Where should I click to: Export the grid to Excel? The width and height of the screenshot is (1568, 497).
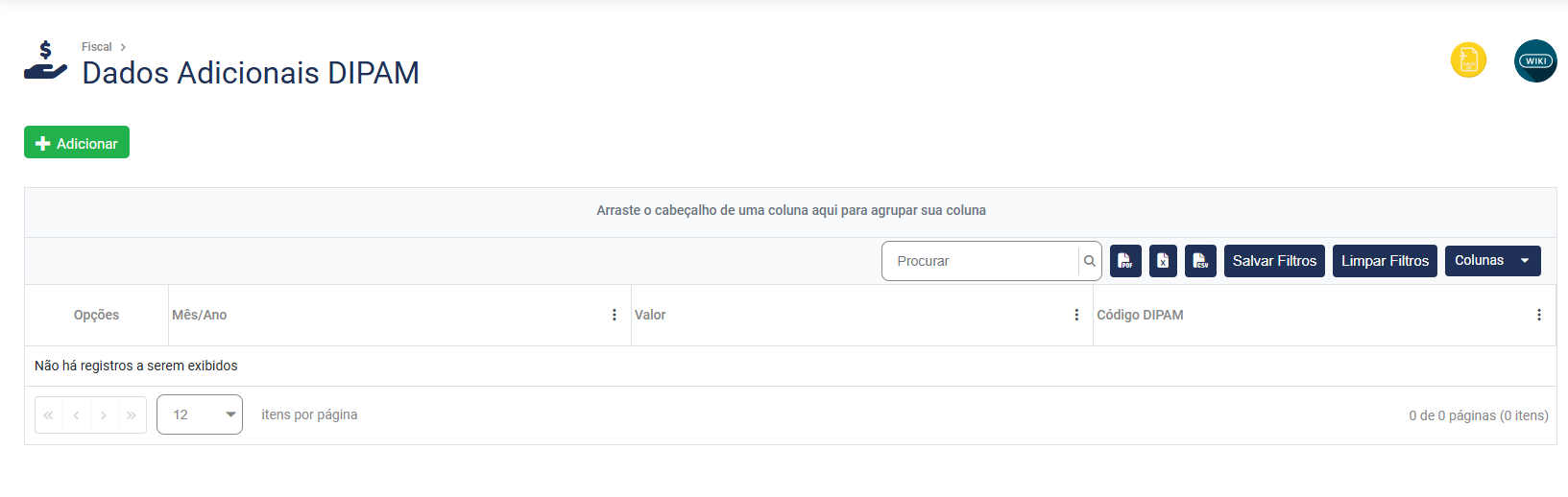[x=1163, y=261]
